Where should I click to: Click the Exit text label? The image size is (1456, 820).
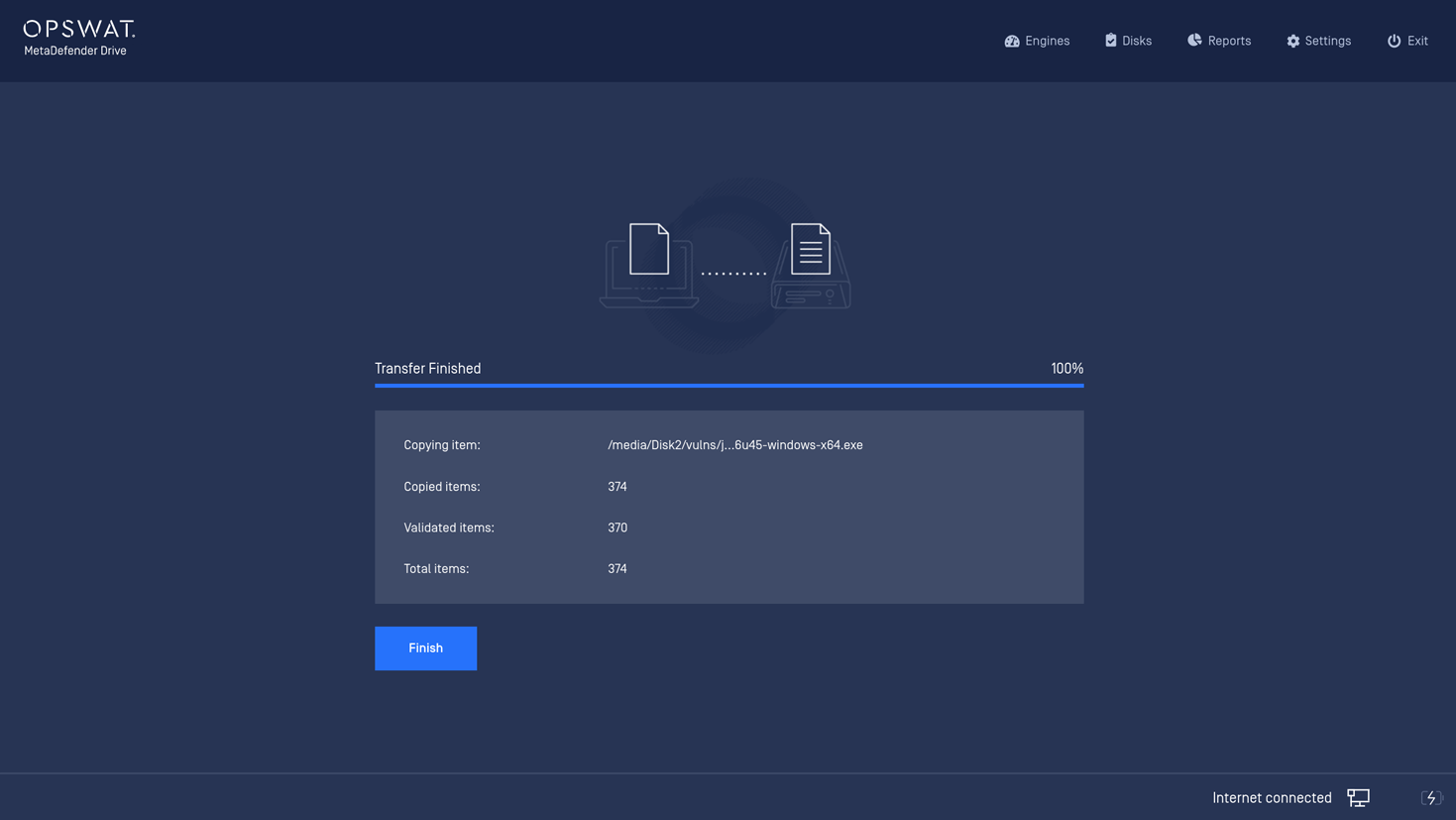(1417, 41)
